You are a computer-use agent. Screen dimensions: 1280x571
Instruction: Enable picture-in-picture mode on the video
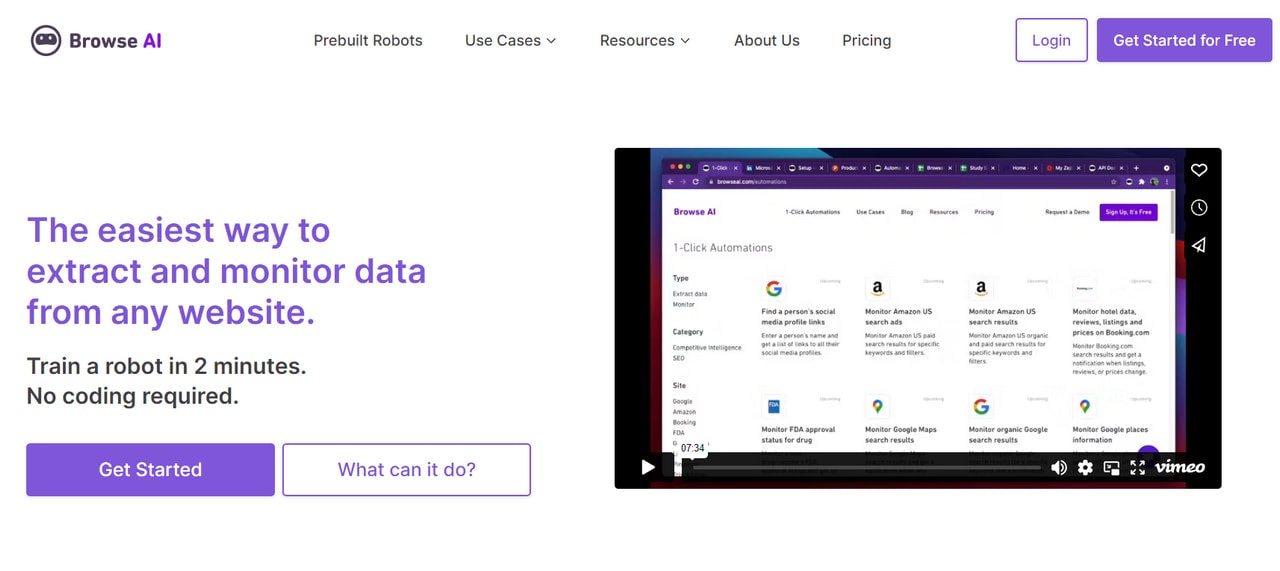coord(1111,467)
